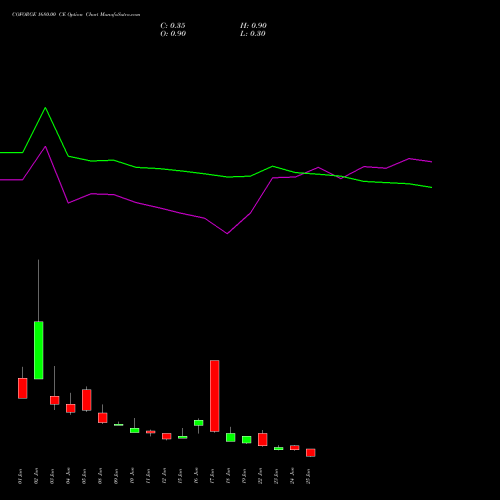Click the '01 Jun' date axis label
The image size is (500, 500).
20,476
